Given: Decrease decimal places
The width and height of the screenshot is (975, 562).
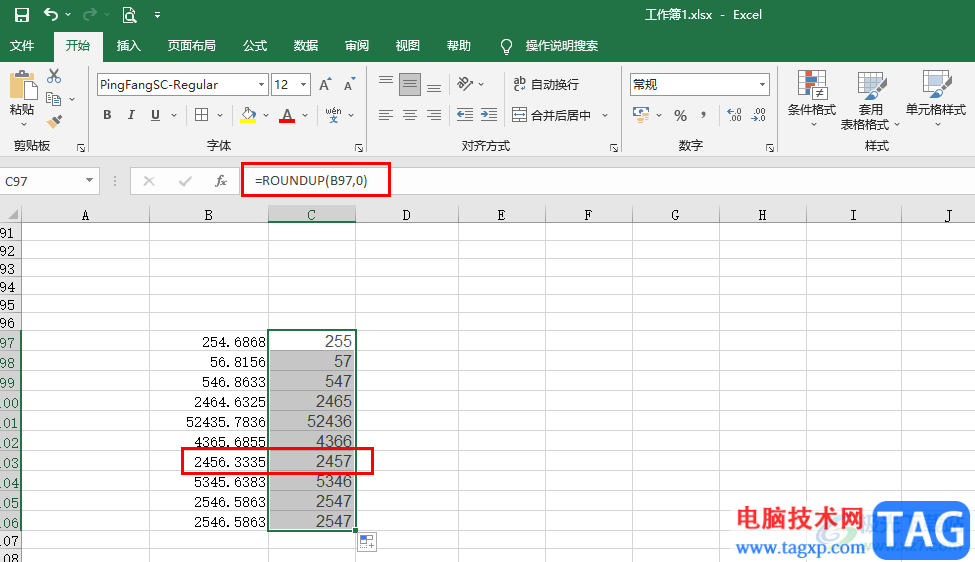Looking at the screenshot, I should [x=759, y=115].
